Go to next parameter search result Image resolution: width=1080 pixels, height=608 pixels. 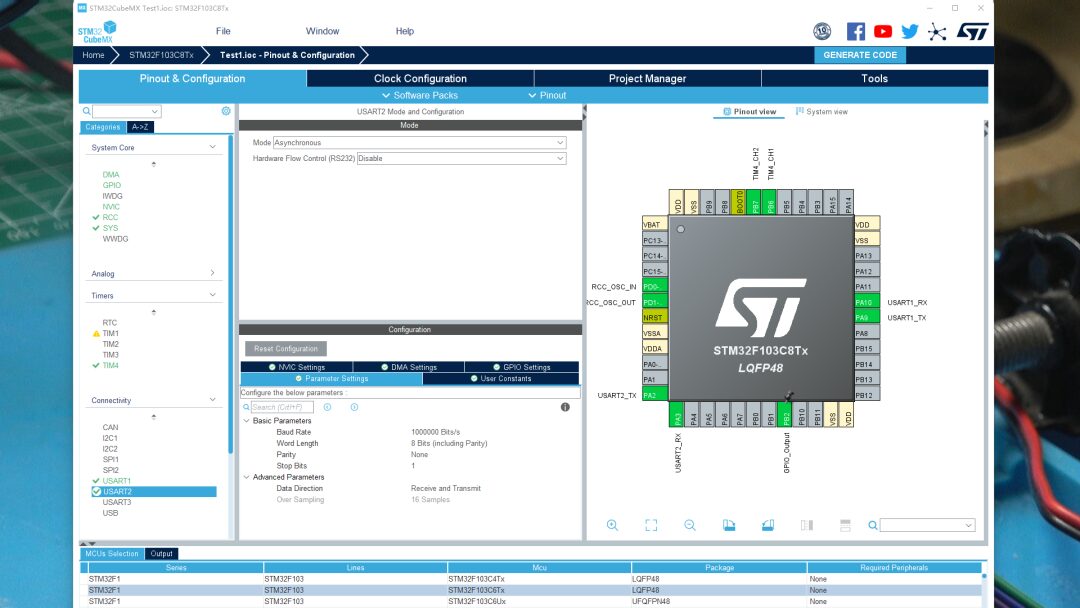point(354,407)
